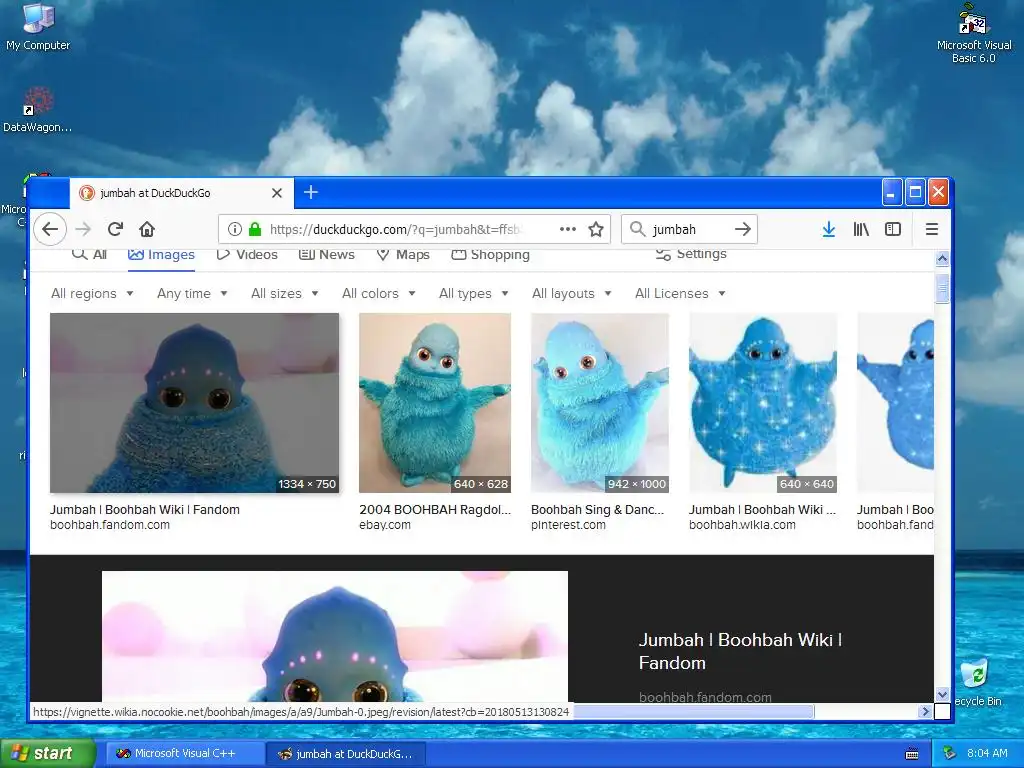
Task: Open the ebay.com source link
Action: 385,524
